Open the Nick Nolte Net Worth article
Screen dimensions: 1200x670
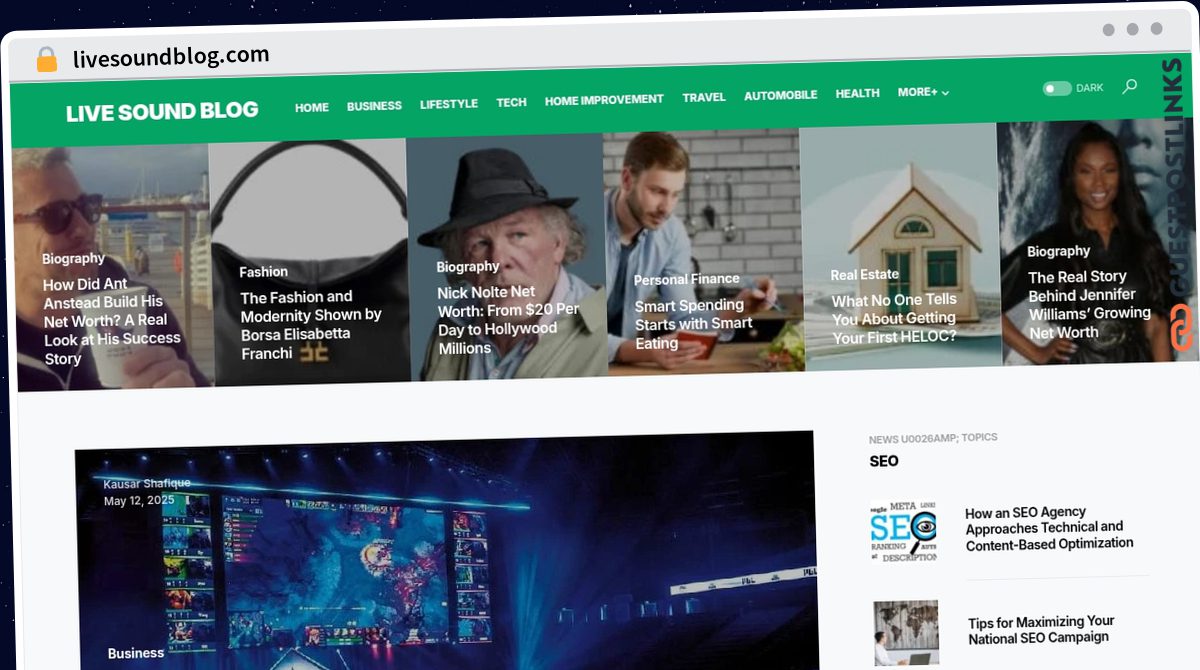pyautogui.click(x=508, y=319)
